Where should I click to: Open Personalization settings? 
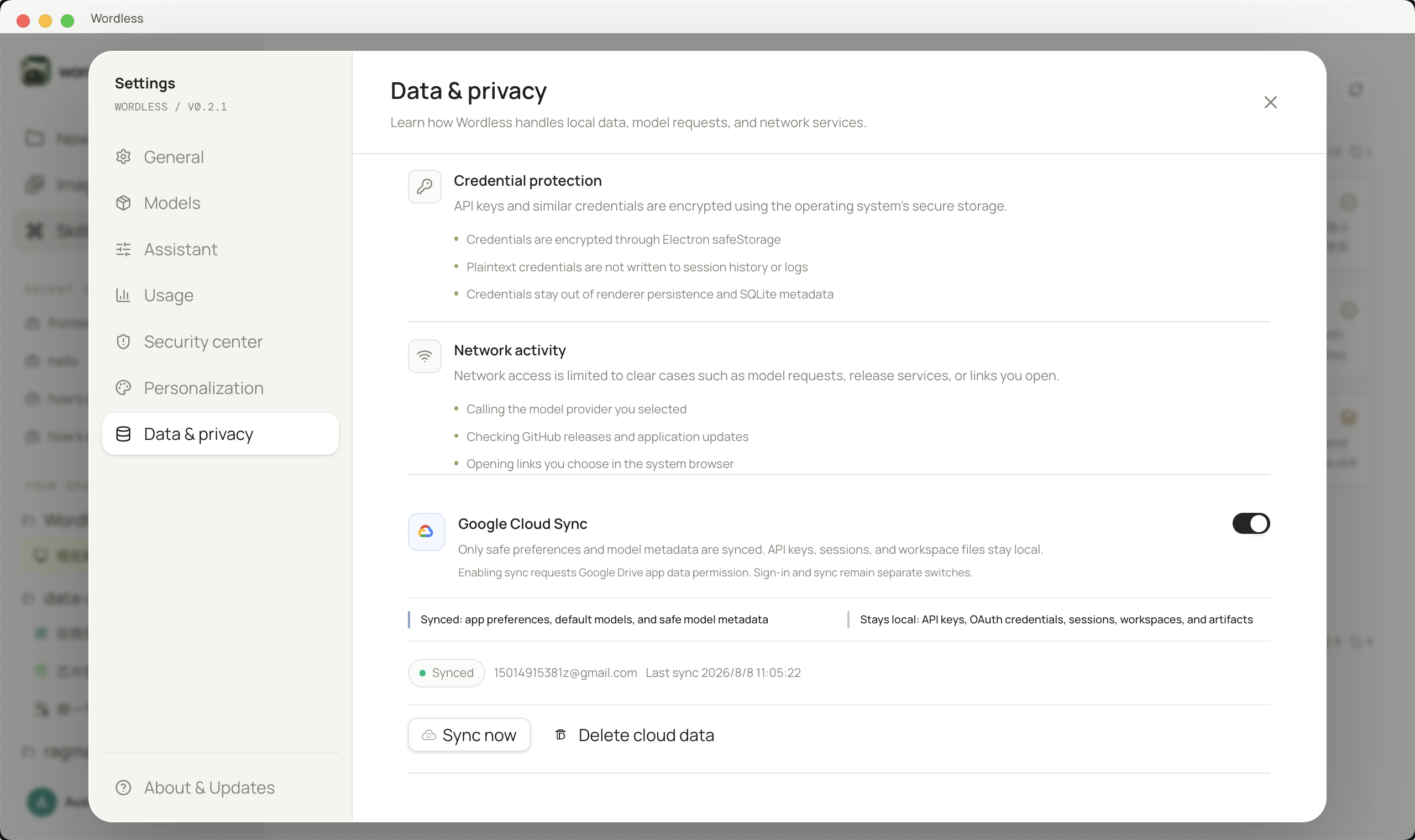click(220, 388)
